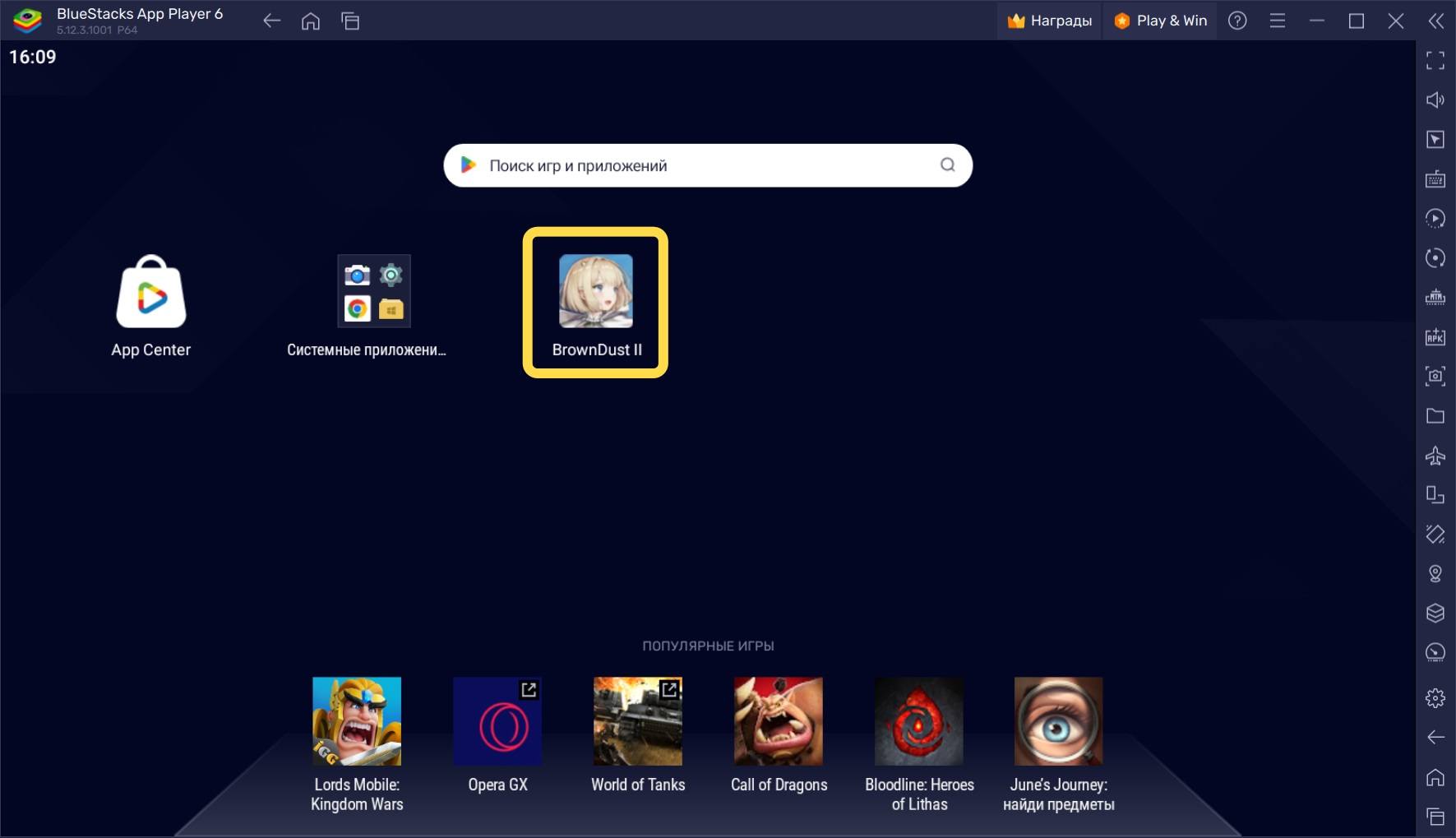Open recent apps from the top bar
The height and width of the screenshot is (838, 1456).
coord(350,21)
